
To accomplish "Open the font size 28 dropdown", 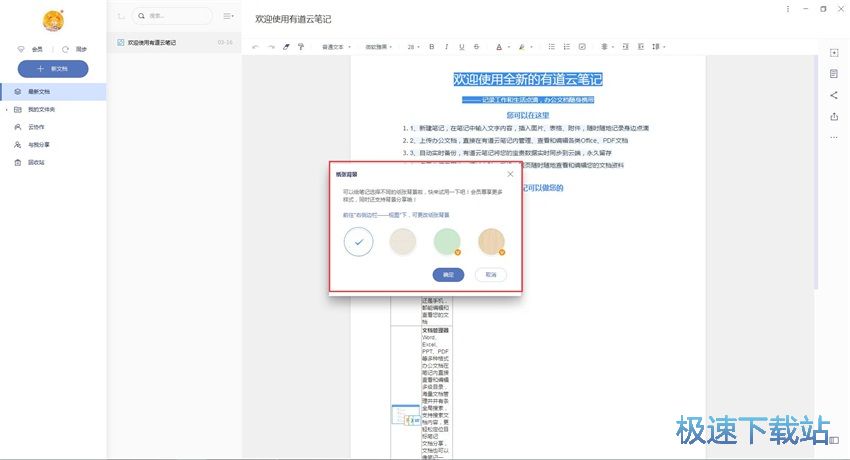I will pyautogui.click(x=414, y=47).
